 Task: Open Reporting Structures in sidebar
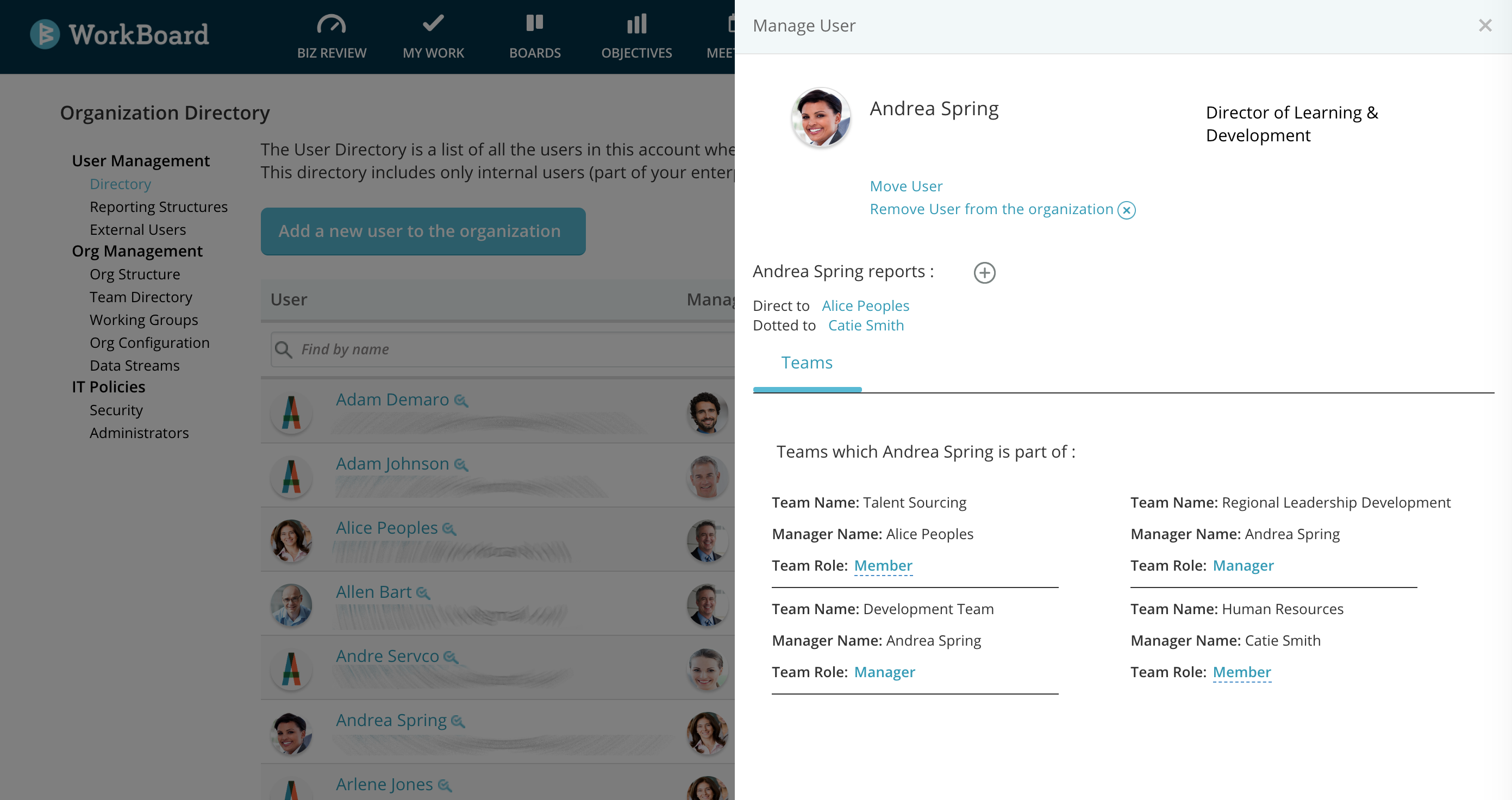pos(159,207)
